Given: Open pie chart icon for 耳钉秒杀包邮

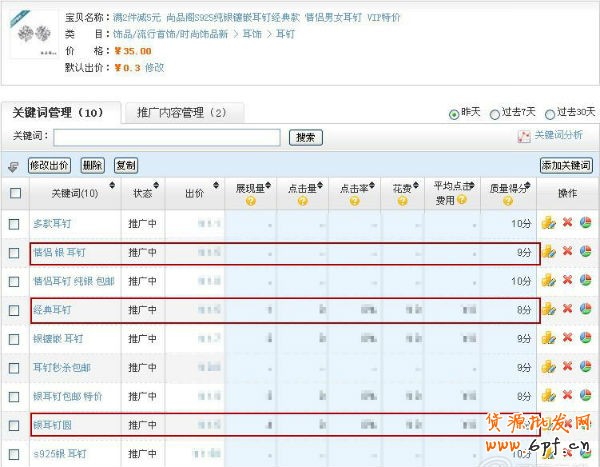Looking at the screenshot, I should [x=585, y=368].
